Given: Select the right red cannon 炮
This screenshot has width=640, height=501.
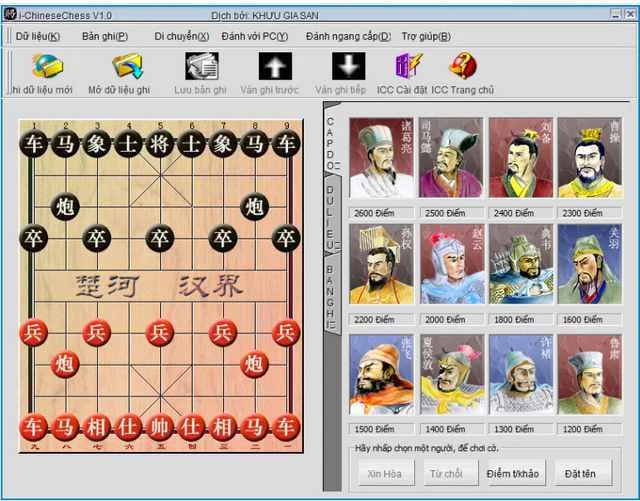Looking at the screenshot, I should 254,364.
